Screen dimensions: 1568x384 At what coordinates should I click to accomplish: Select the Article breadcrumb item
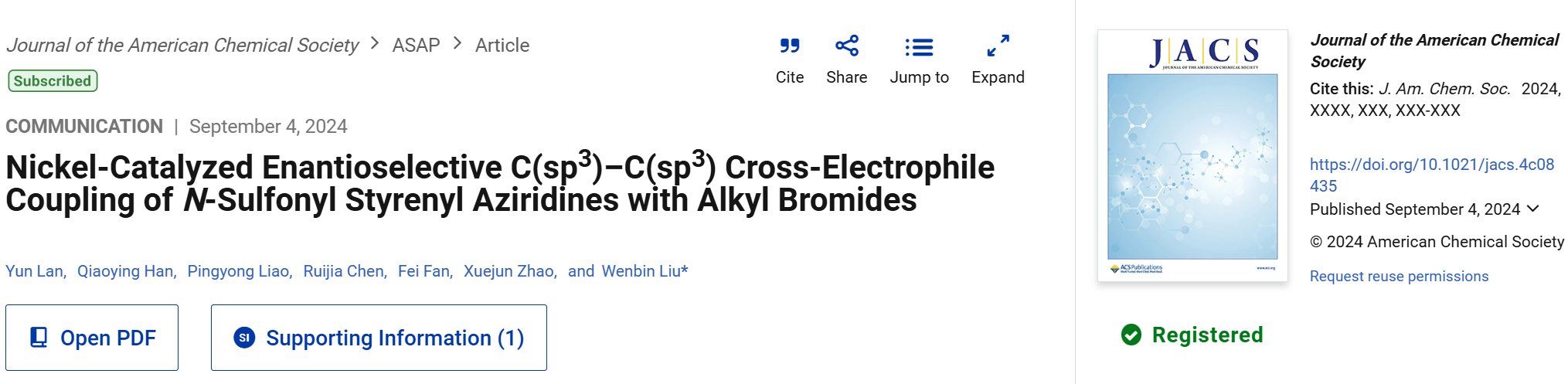click(502, 45)
